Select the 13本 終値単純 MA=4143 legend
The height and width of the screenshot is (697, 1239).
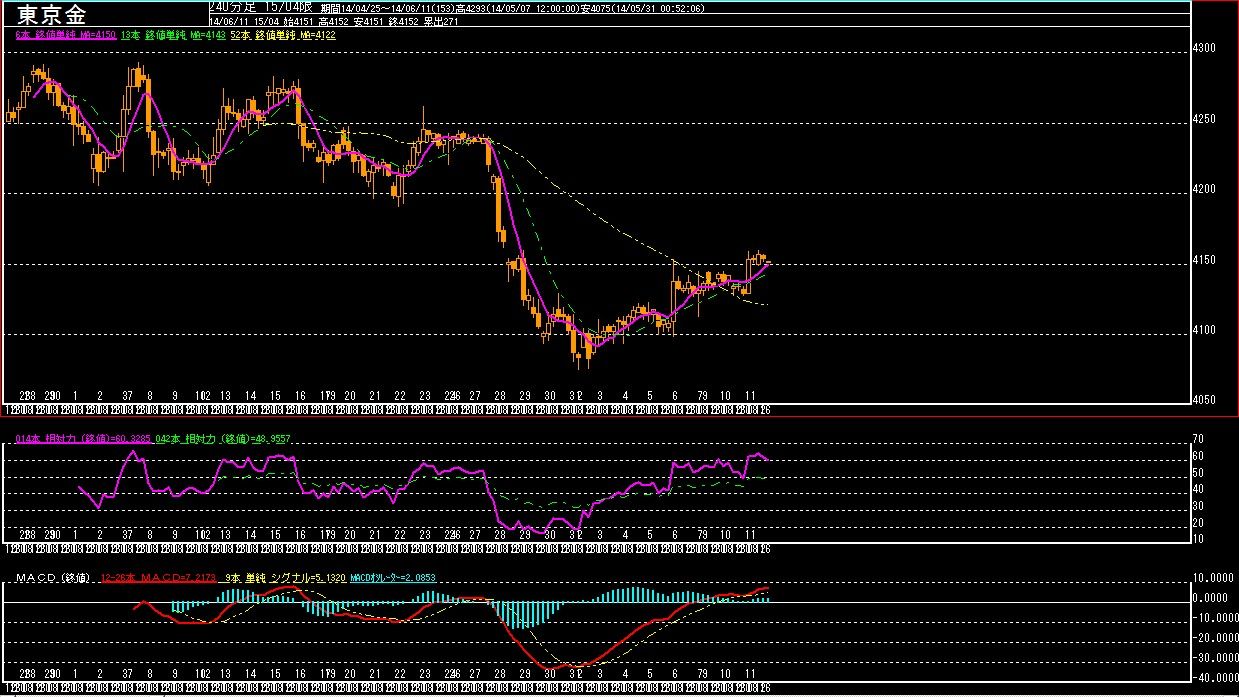[173, 35]
